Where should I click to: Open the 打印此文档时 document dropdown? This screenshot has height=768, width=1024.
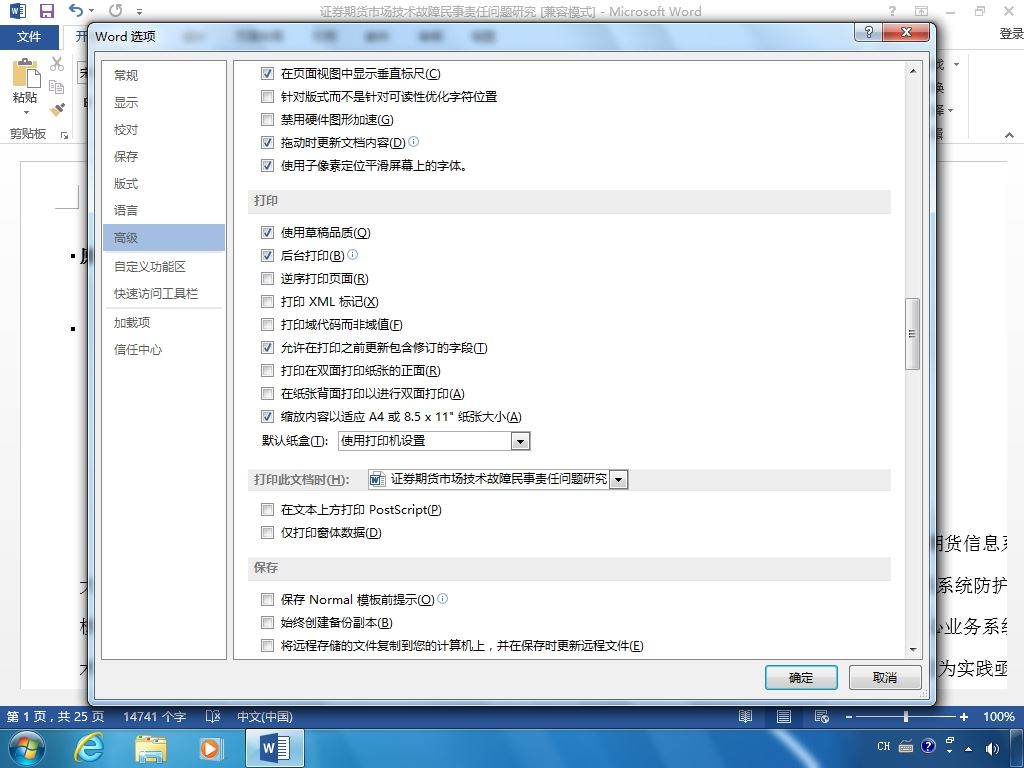[618, 479]
